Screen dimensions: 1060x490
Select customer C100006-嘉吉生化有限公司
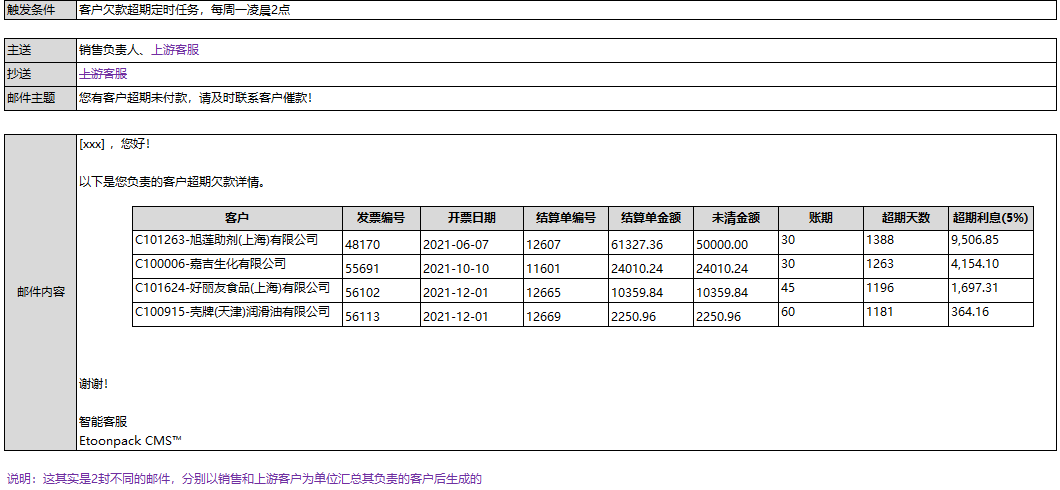tap(210, 264)
